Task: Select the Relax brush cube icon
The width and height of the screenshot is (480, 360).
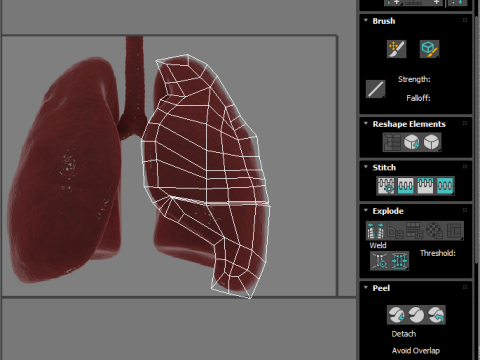Action: coord(429,49)
